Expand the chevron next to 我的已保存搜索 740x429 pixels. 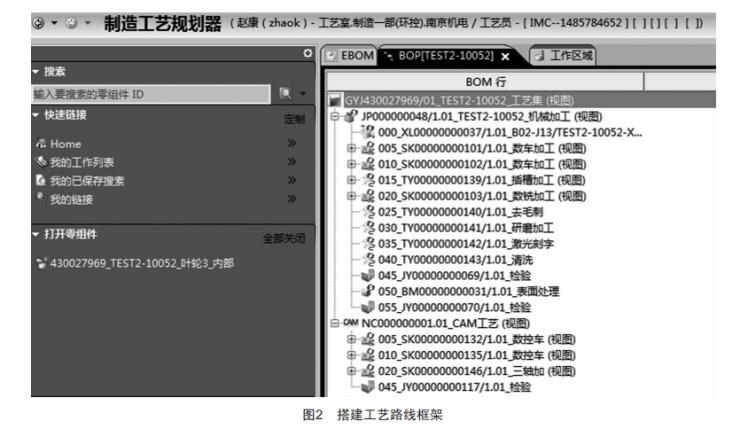[292, 180]
